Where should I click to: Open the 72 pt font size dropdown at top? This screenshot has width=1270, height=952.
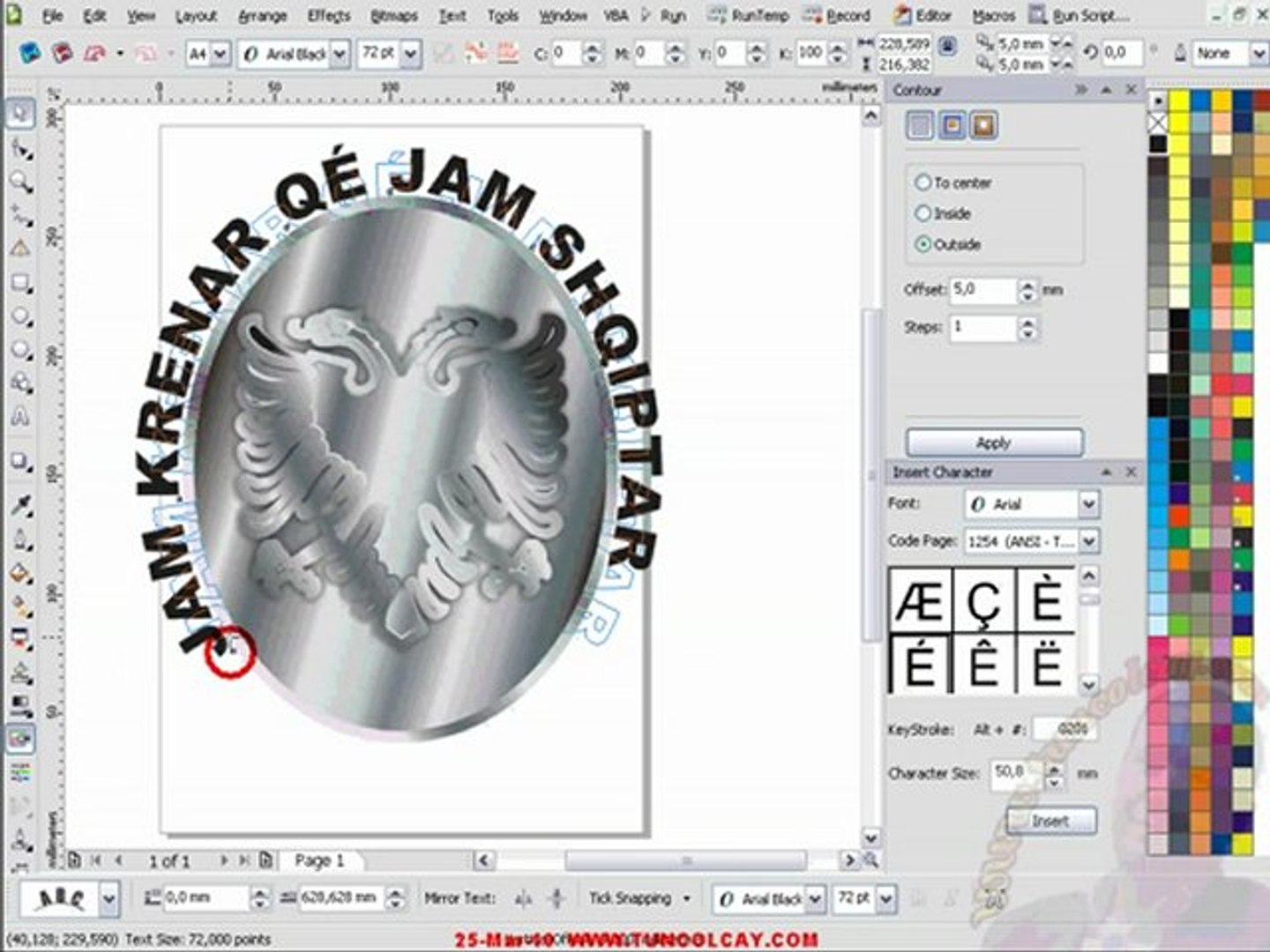(x=410, y=54)
